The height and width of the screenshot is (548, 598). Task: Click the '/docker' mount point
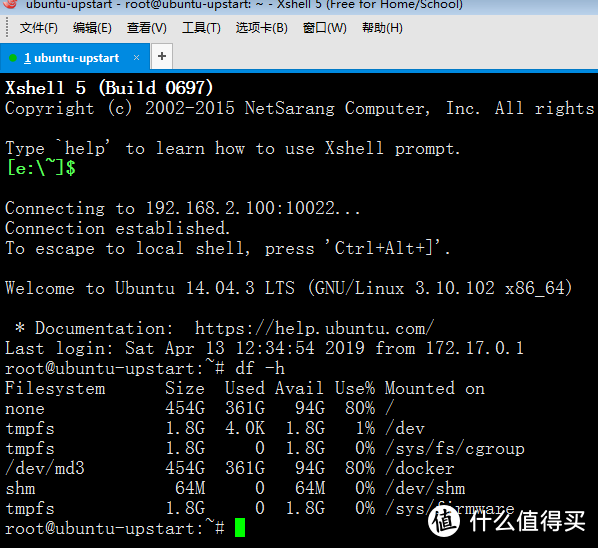[x=420, y=468]
